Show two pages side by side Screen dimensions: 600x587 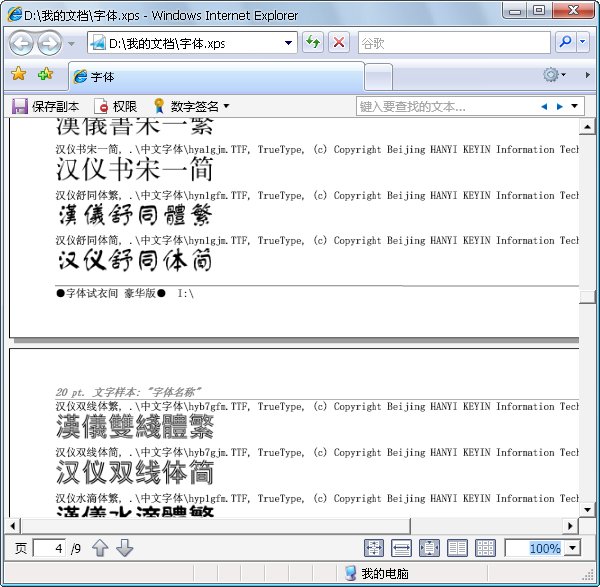457,548
